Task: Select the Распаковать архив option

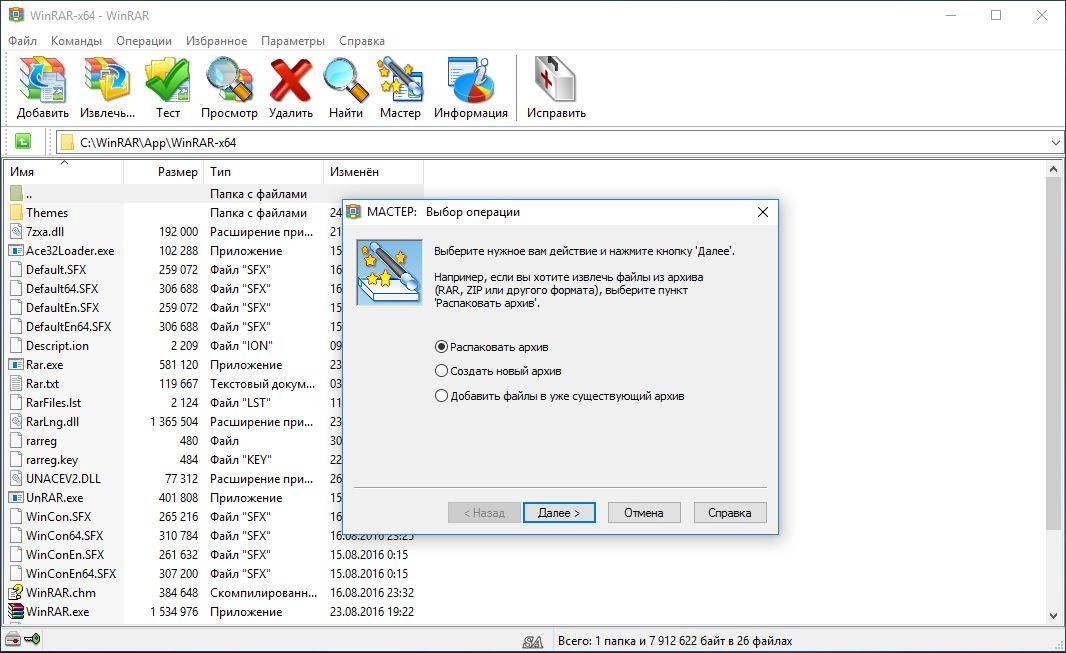Action: [492, 347]
